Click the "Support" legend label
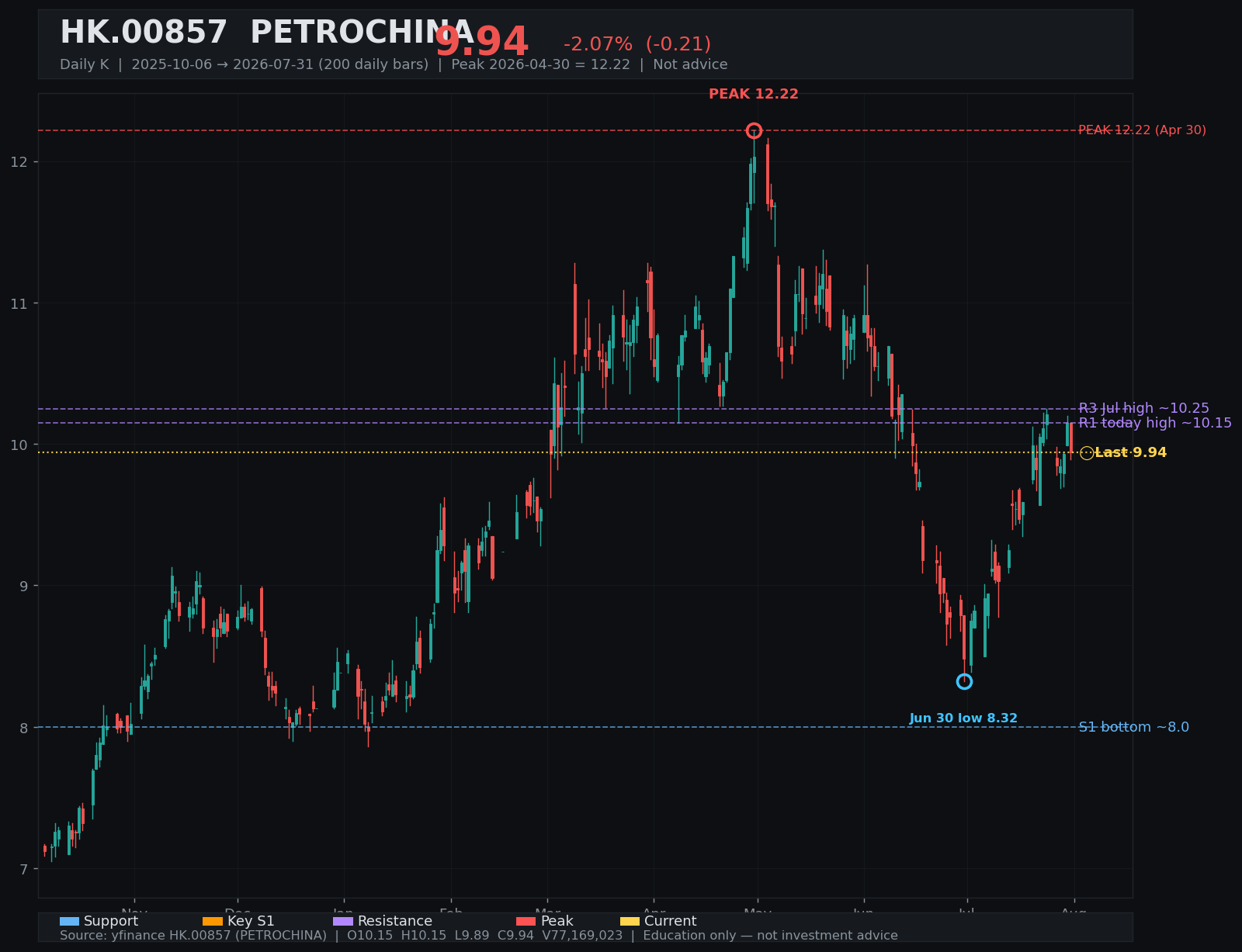Viewport: 1242px width, 952px height. click(111, 921)
